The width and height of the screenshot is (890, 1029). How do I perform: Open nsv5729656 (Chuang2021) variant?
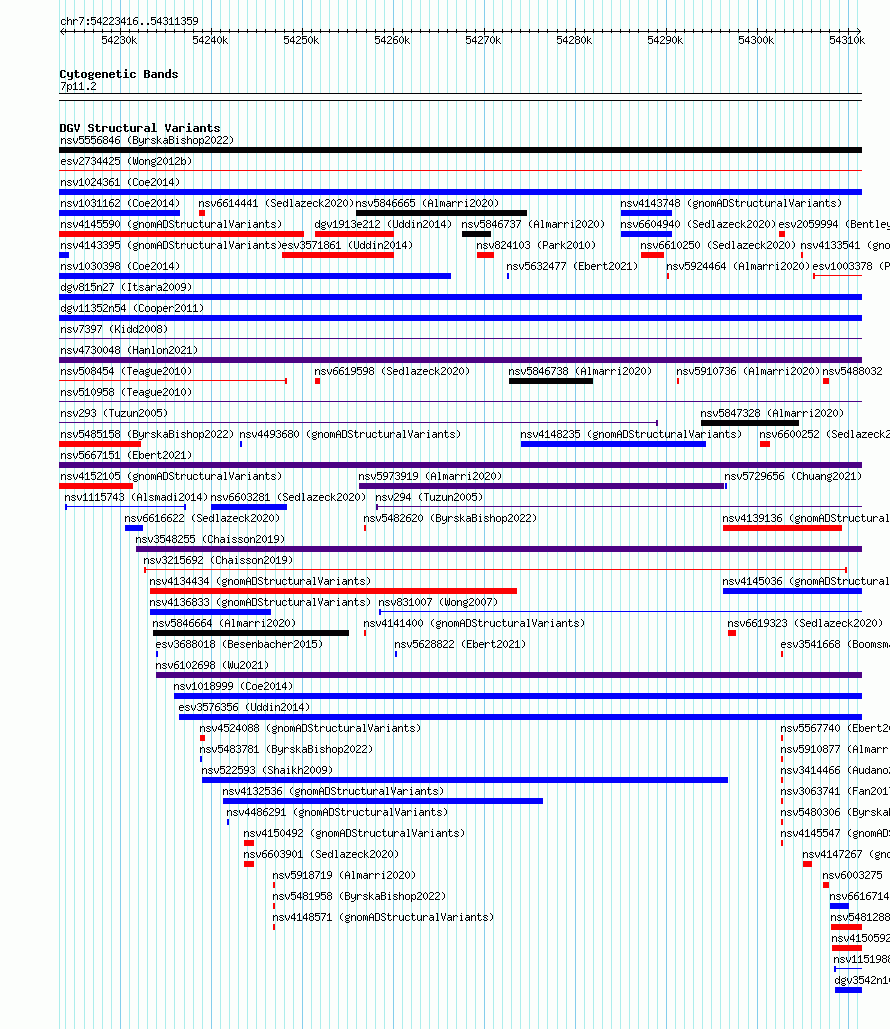pos(793,476)
